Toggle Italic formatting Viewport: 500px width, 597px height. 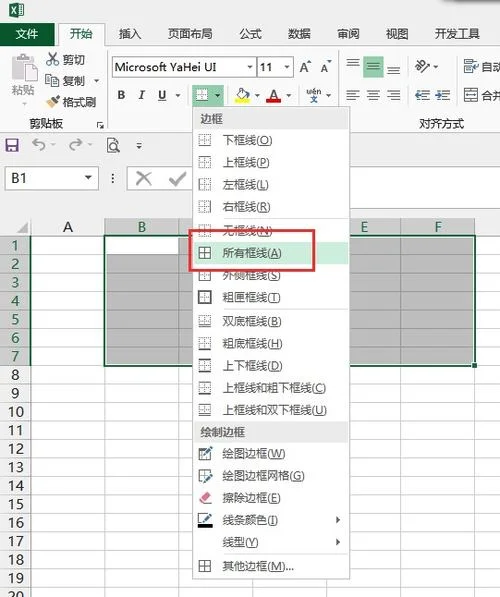tap(142, 95)
